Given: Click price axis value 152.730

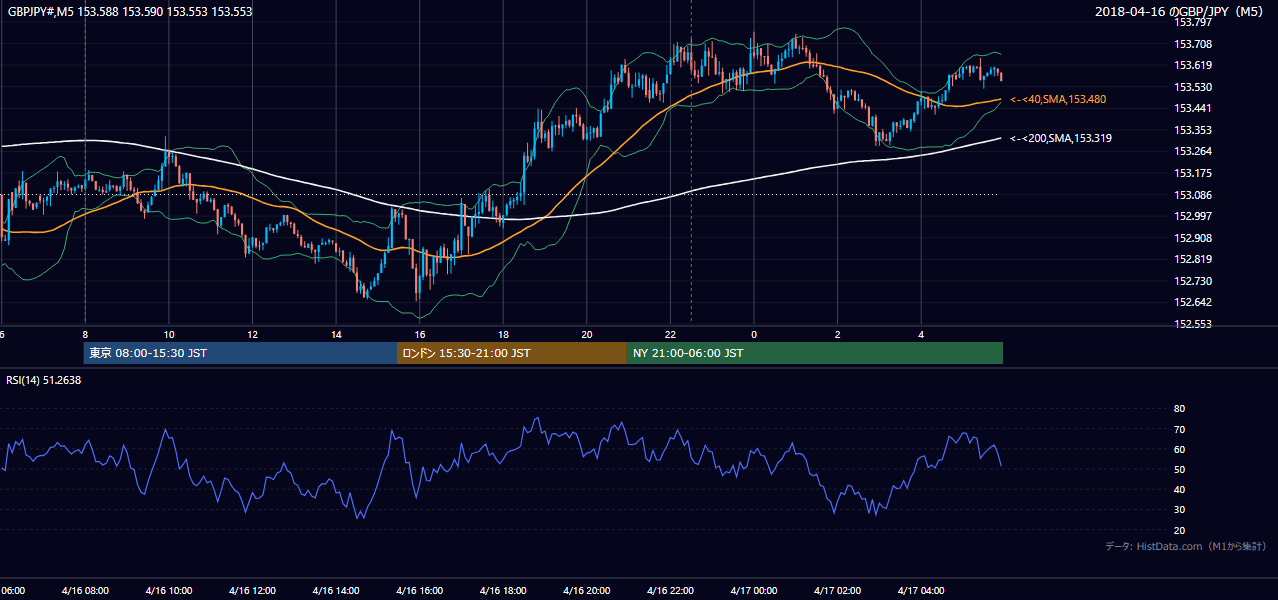Looking at the screenshot, I should [1192, 281].
